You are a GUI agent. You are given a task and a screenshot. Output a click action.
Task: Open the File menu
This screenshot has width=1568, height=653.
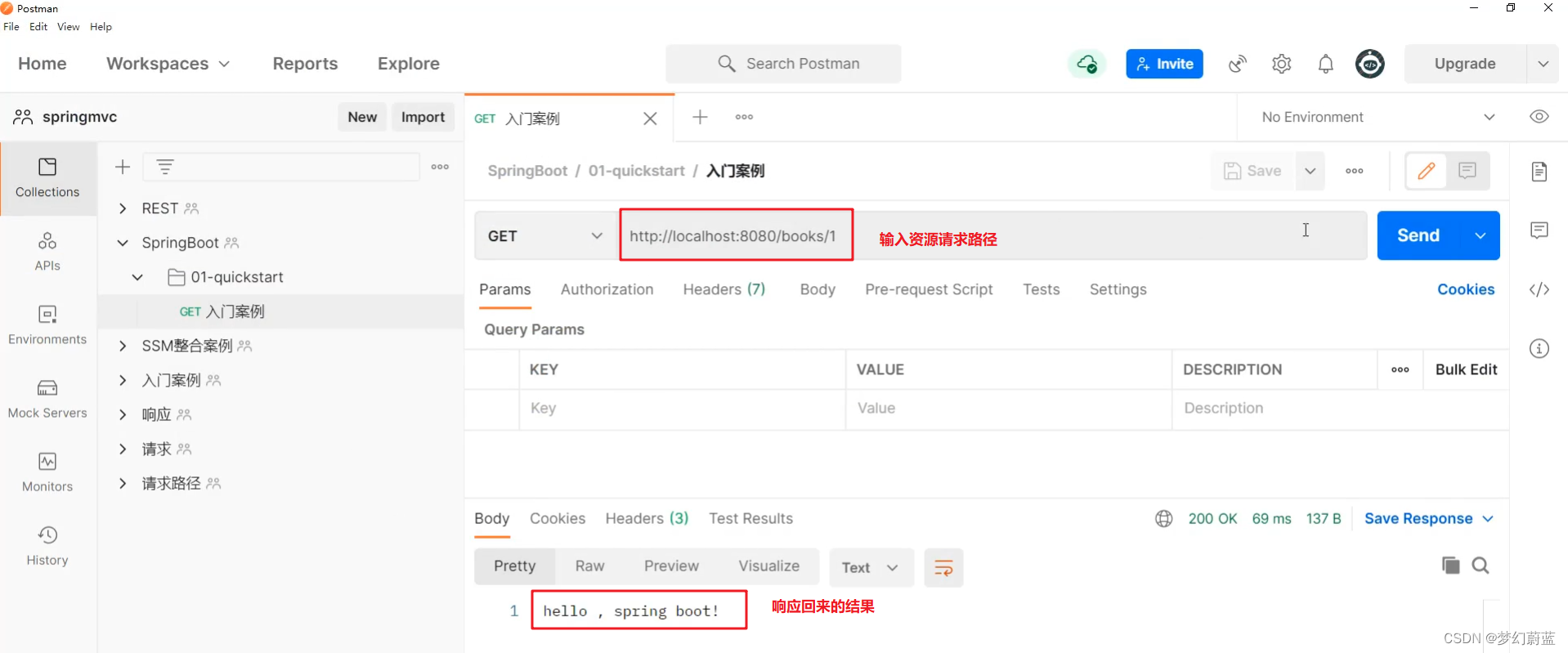point(11,26)
